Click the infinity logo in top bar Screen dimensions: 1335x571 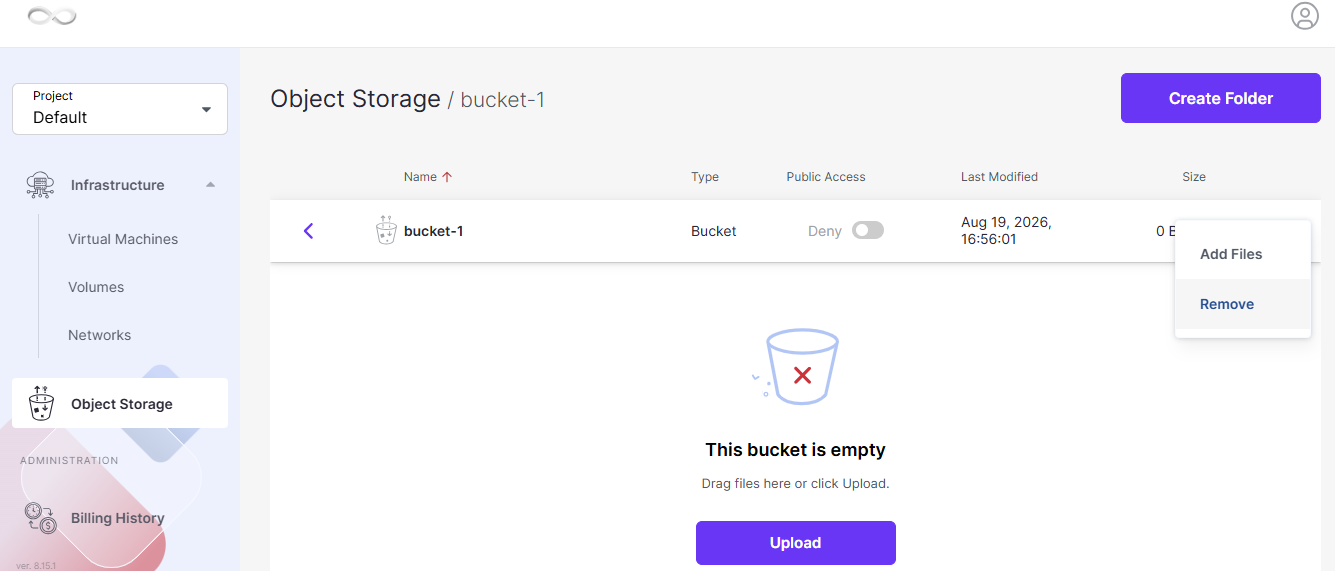pyautogui.click(x=52, y=16)
